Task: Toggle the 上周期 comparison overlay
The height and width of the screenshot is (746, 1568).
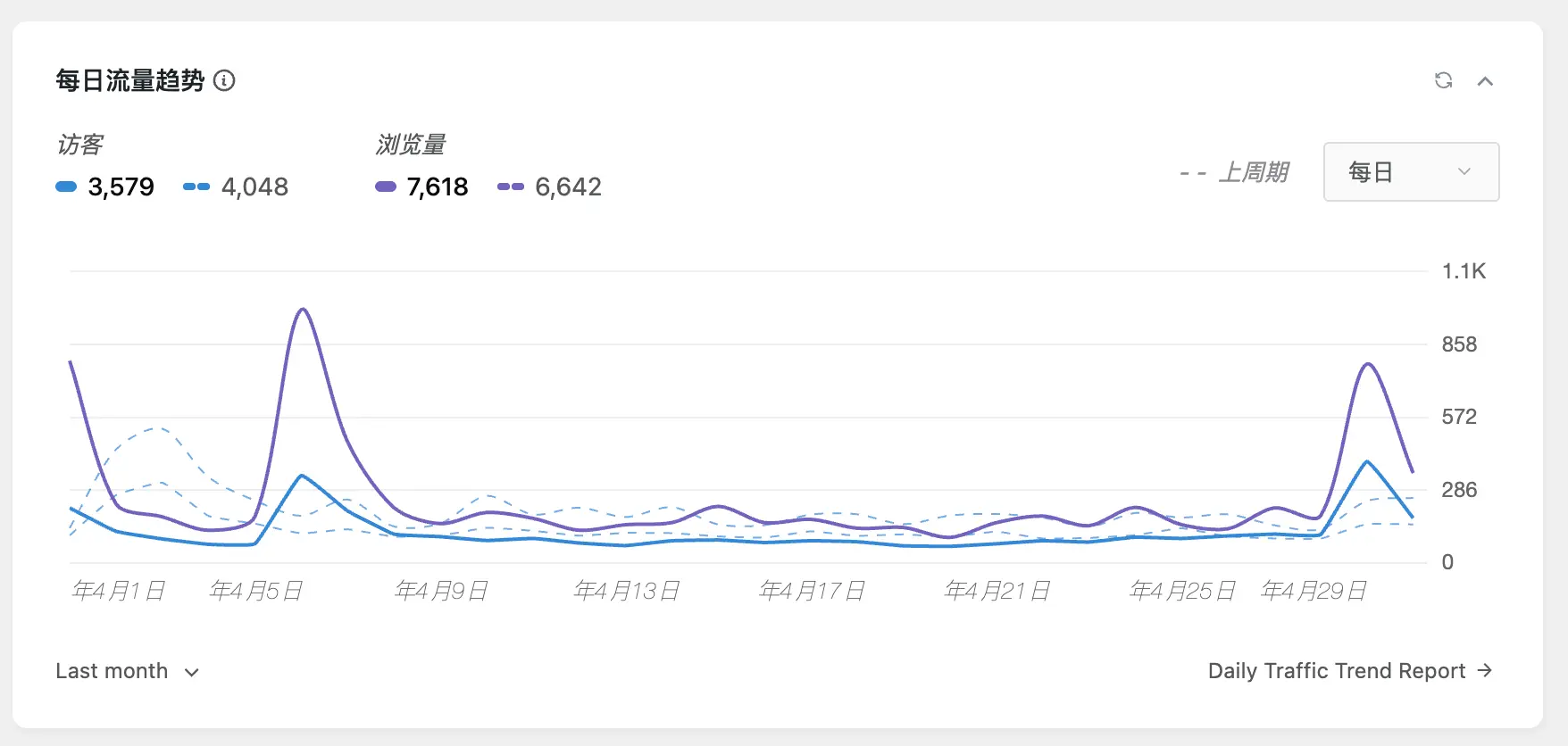Action: (1236, 172)
